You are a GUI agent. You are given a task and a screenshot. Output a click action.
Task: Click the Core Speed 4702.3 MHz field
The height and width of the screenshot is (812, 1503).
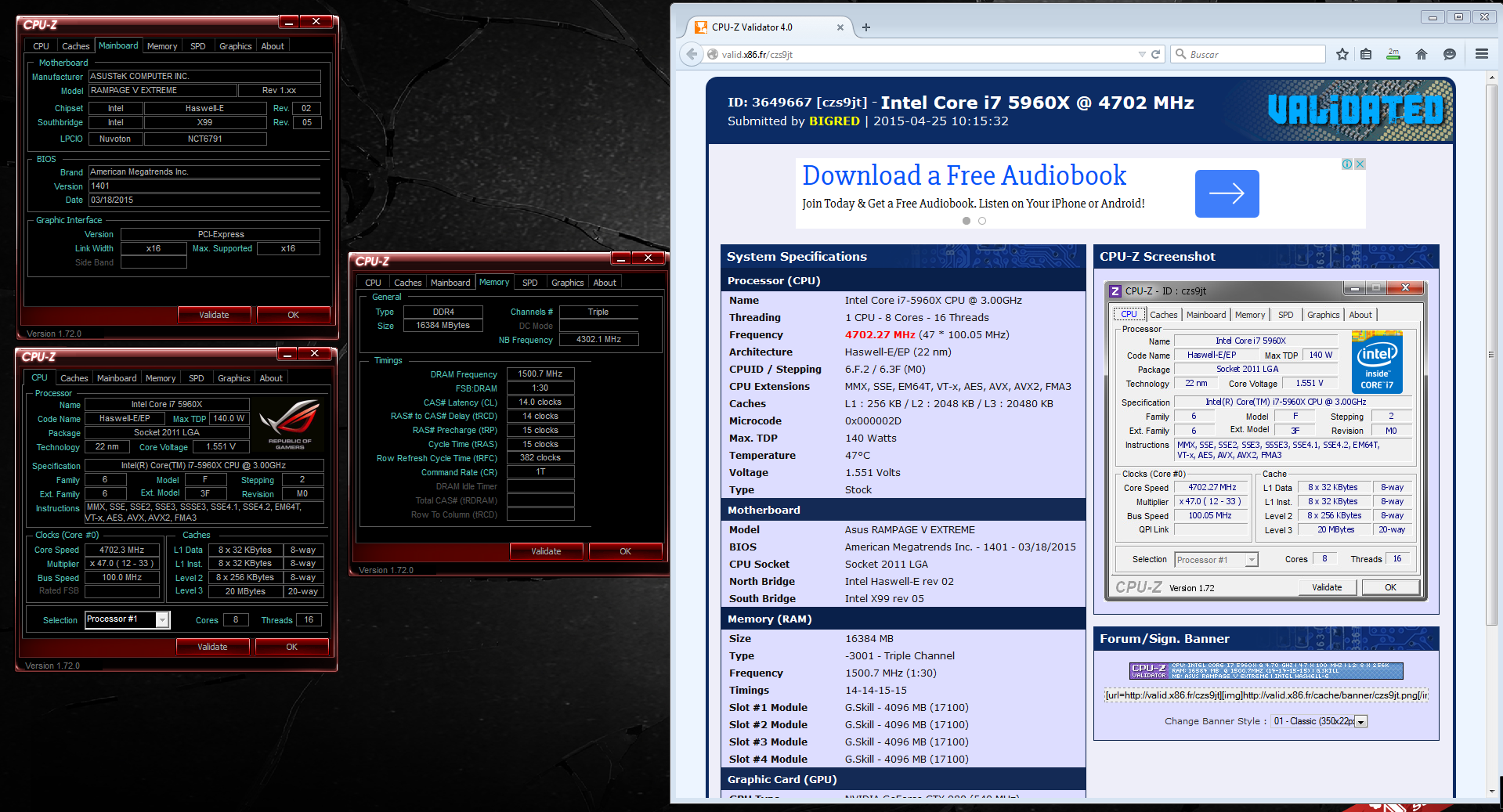(x=122, y=550)
